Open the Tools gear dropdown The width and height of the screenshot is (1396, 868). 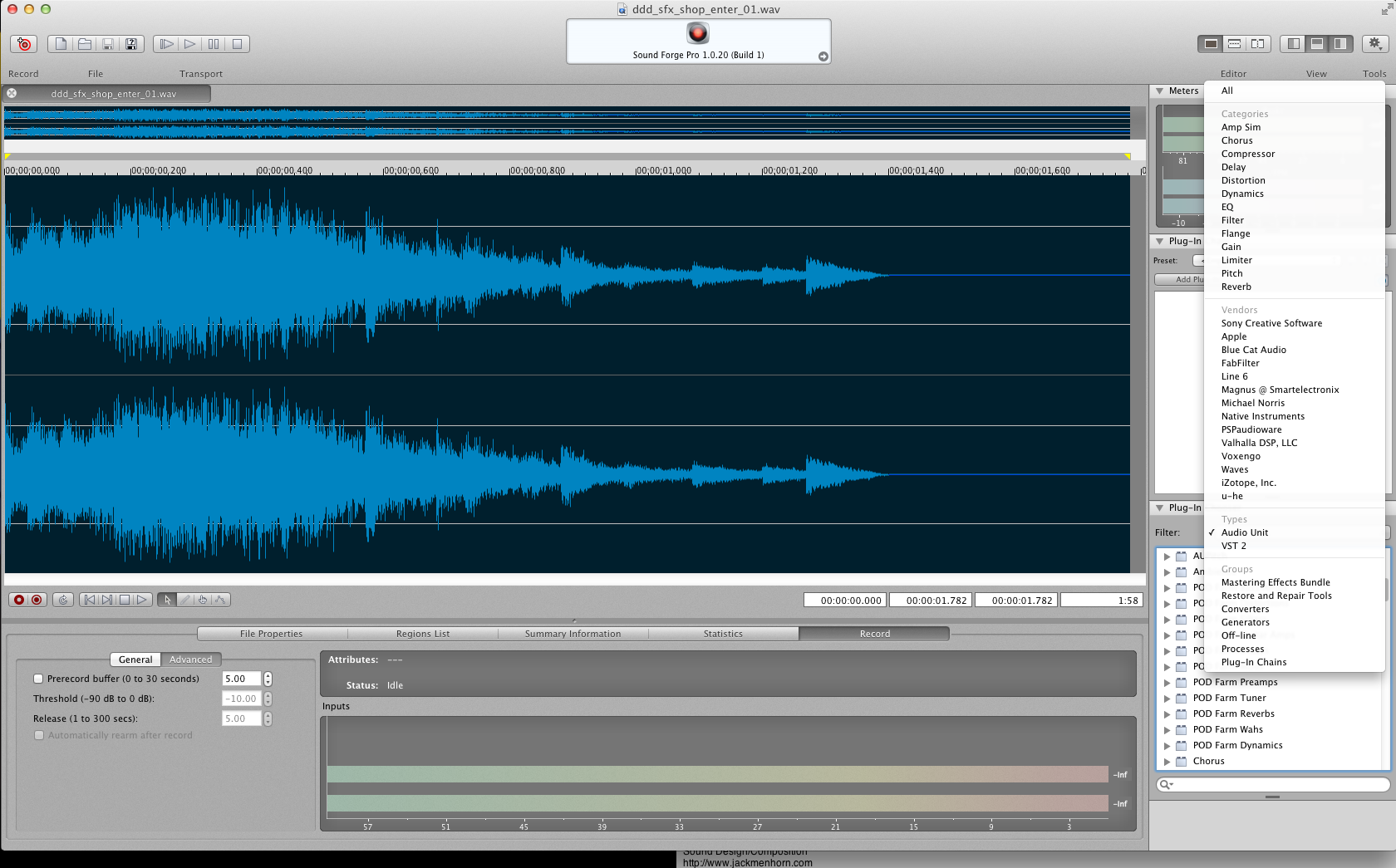(x=1375, y=44)
